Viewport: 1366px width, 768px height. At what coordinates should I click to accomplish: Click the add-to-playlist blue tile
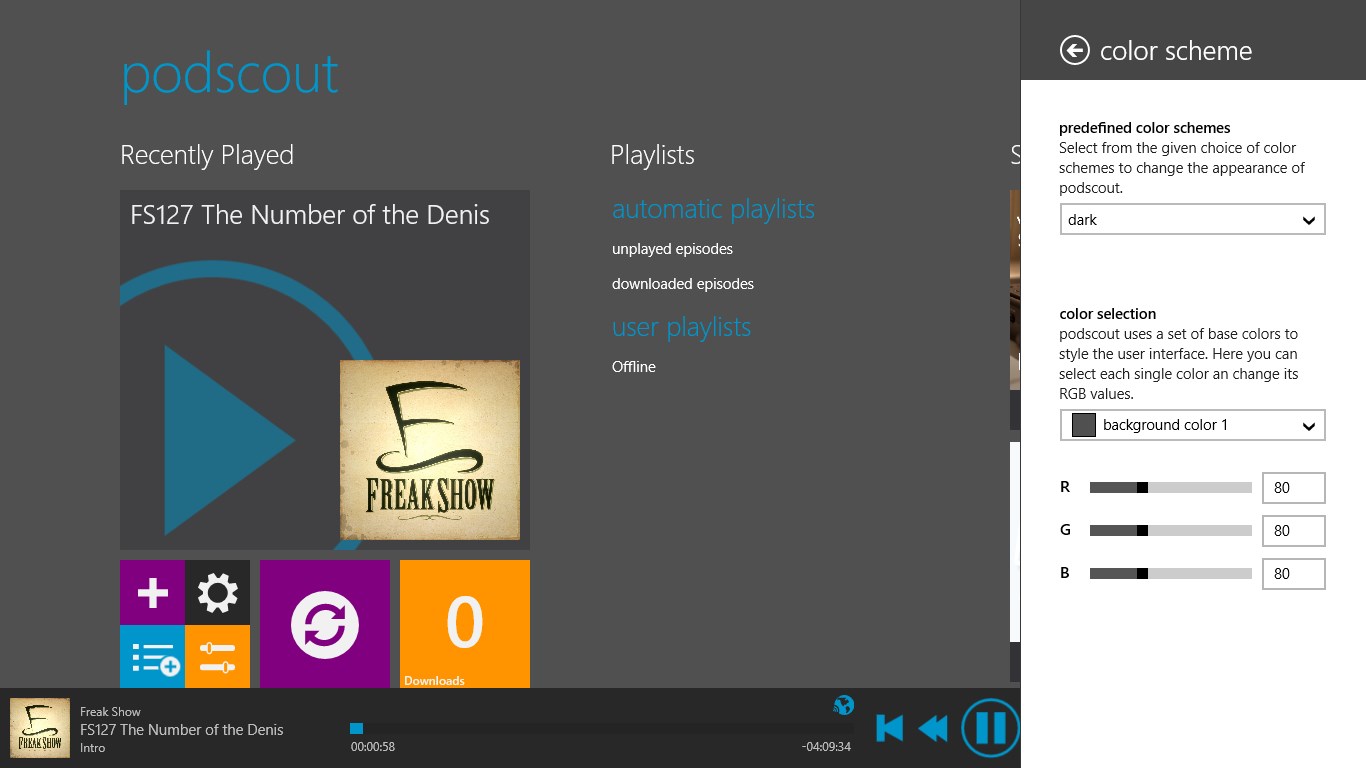152,657
